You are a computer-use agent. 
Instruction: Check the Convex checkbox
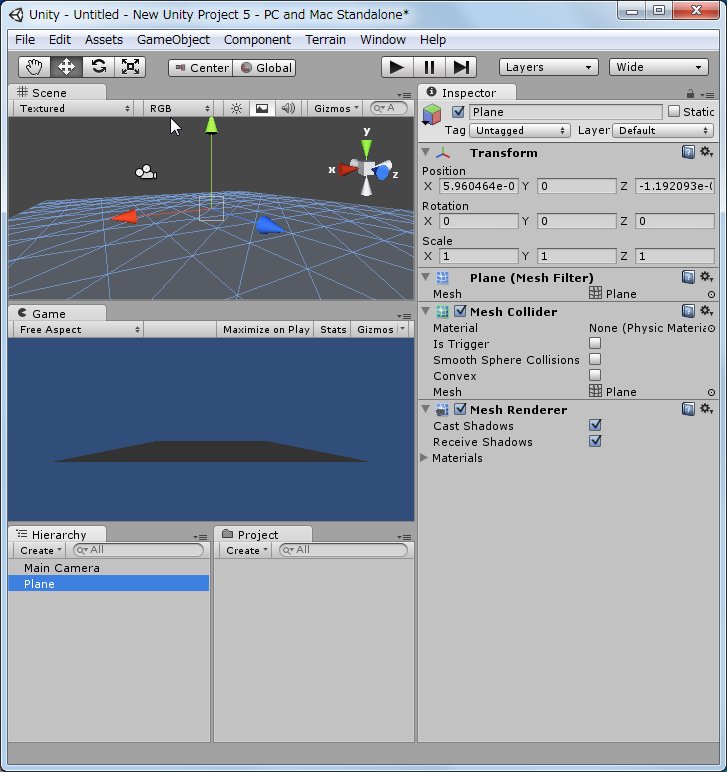[x=595, y=376]
